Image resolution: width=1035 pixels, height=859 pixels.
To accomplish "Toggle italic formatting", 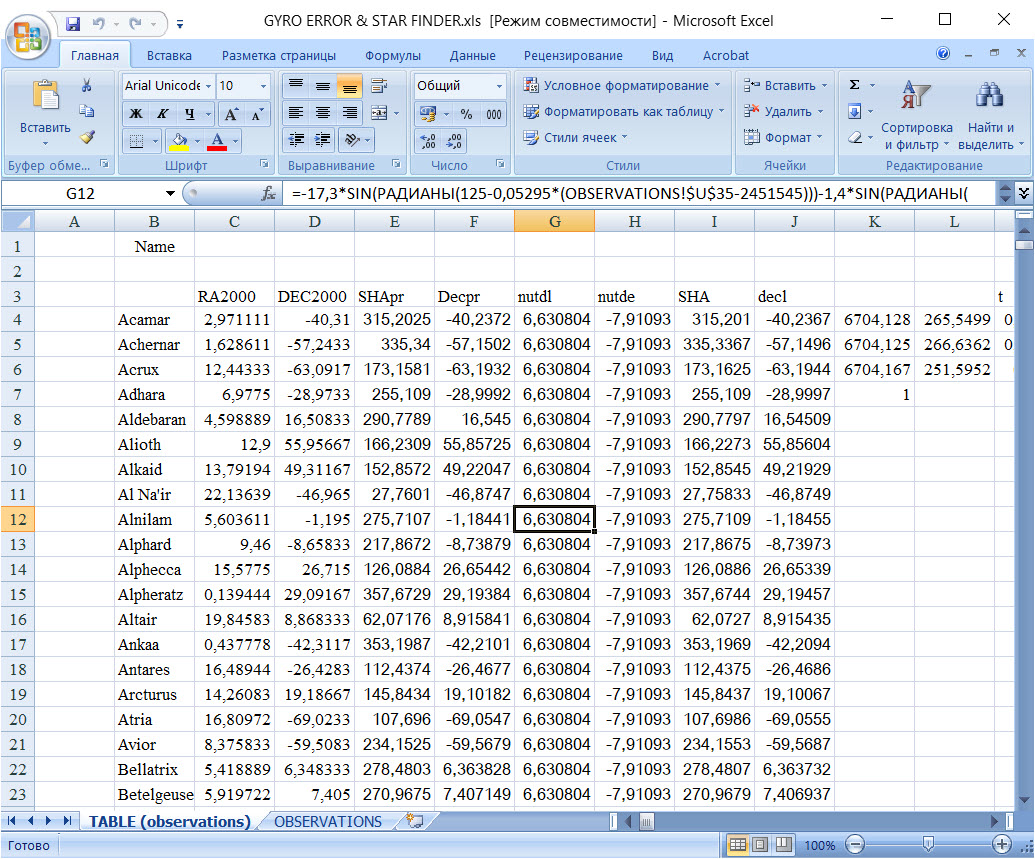I will pyautogui.click(x=162, y=114).
